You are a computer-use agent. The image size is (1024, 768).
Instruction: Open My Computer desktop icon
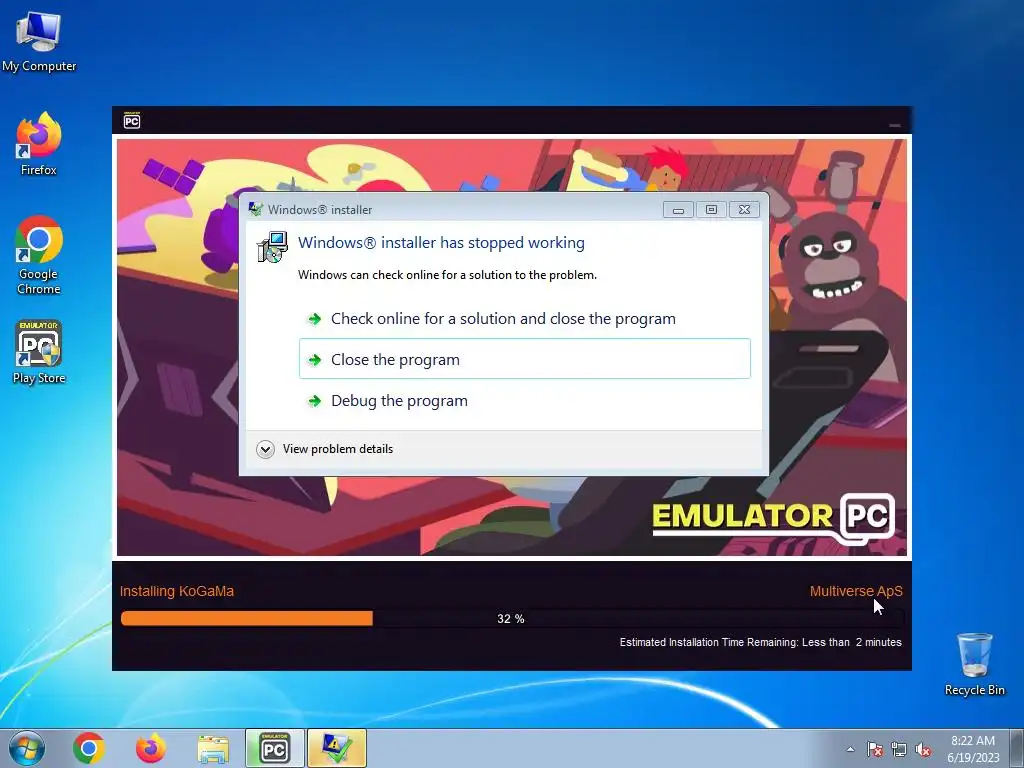39,41
